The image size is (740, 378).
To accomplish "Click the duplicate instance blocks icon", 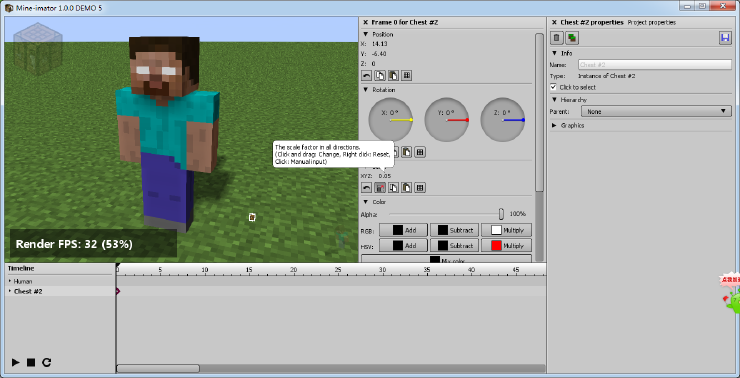I will [572, 38].
